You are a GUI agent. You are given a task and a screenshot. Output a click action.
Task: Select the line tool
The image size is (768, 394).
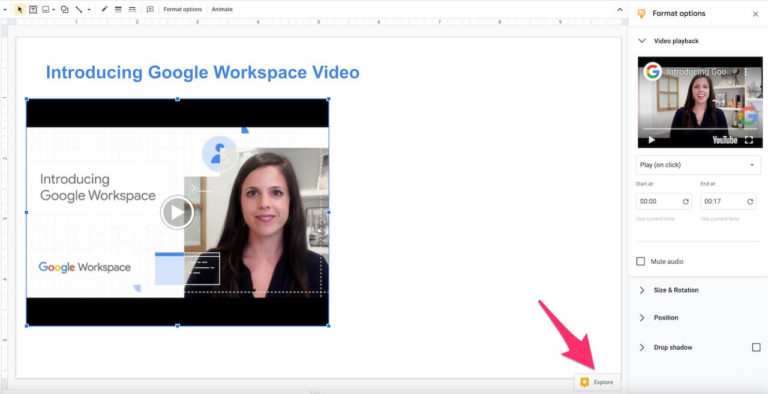(79, 9)
